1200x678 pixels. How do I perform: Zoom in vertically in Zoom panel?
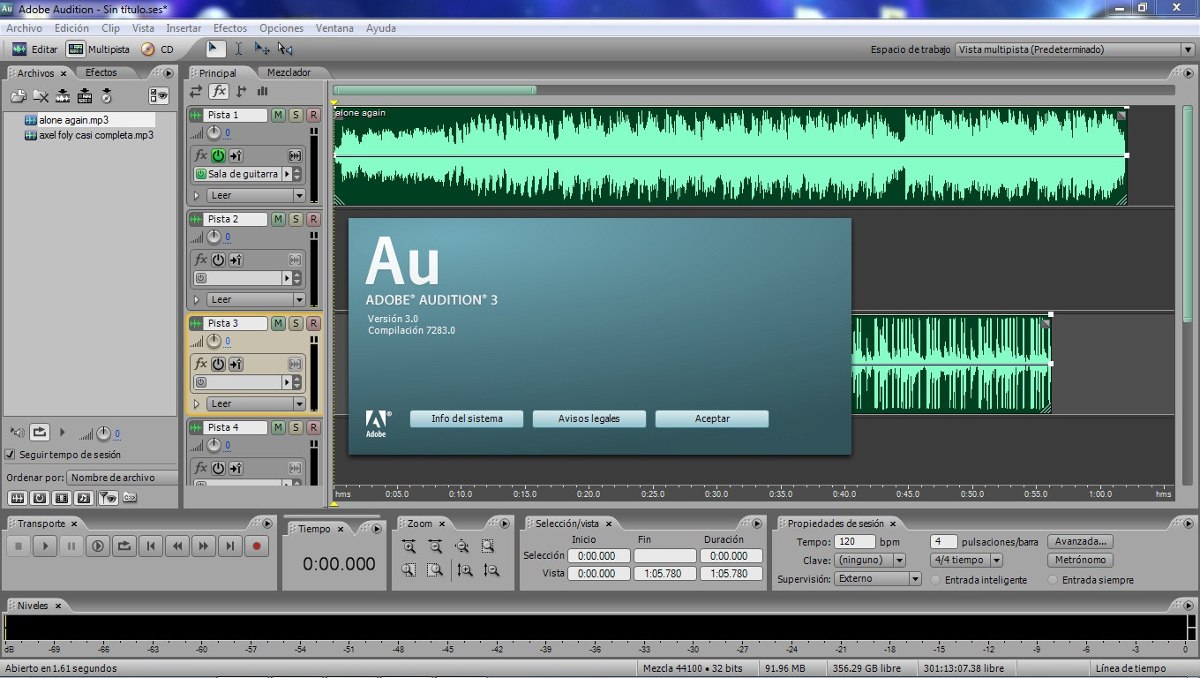(x=465, y=570)
